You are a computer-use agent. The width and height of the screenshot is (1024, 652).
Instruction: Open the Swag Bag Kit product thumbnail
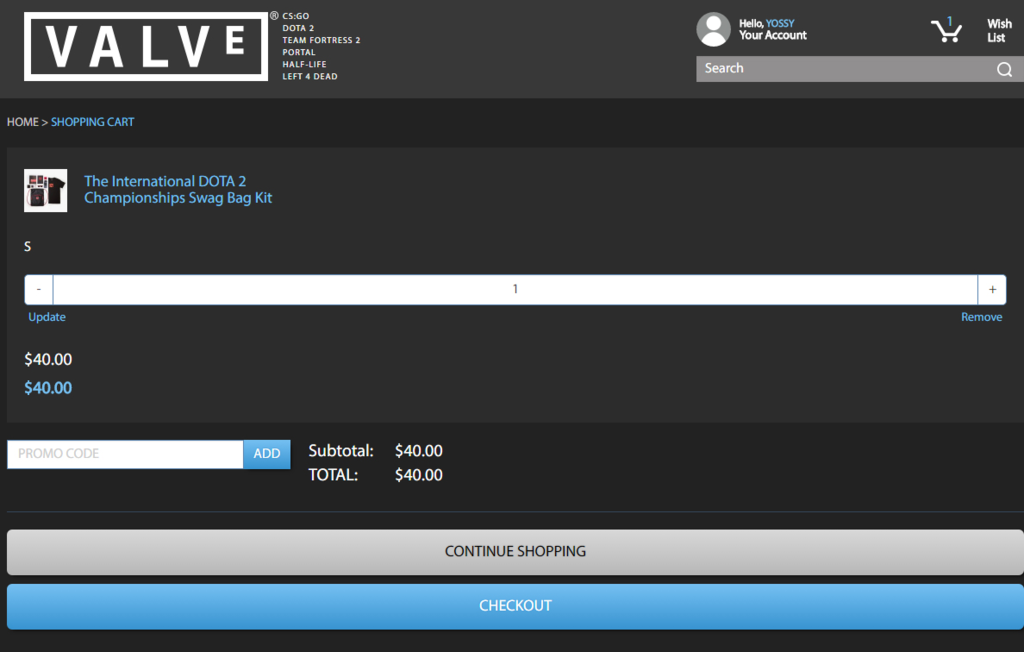pyautogui.click(x=46, y=191)
